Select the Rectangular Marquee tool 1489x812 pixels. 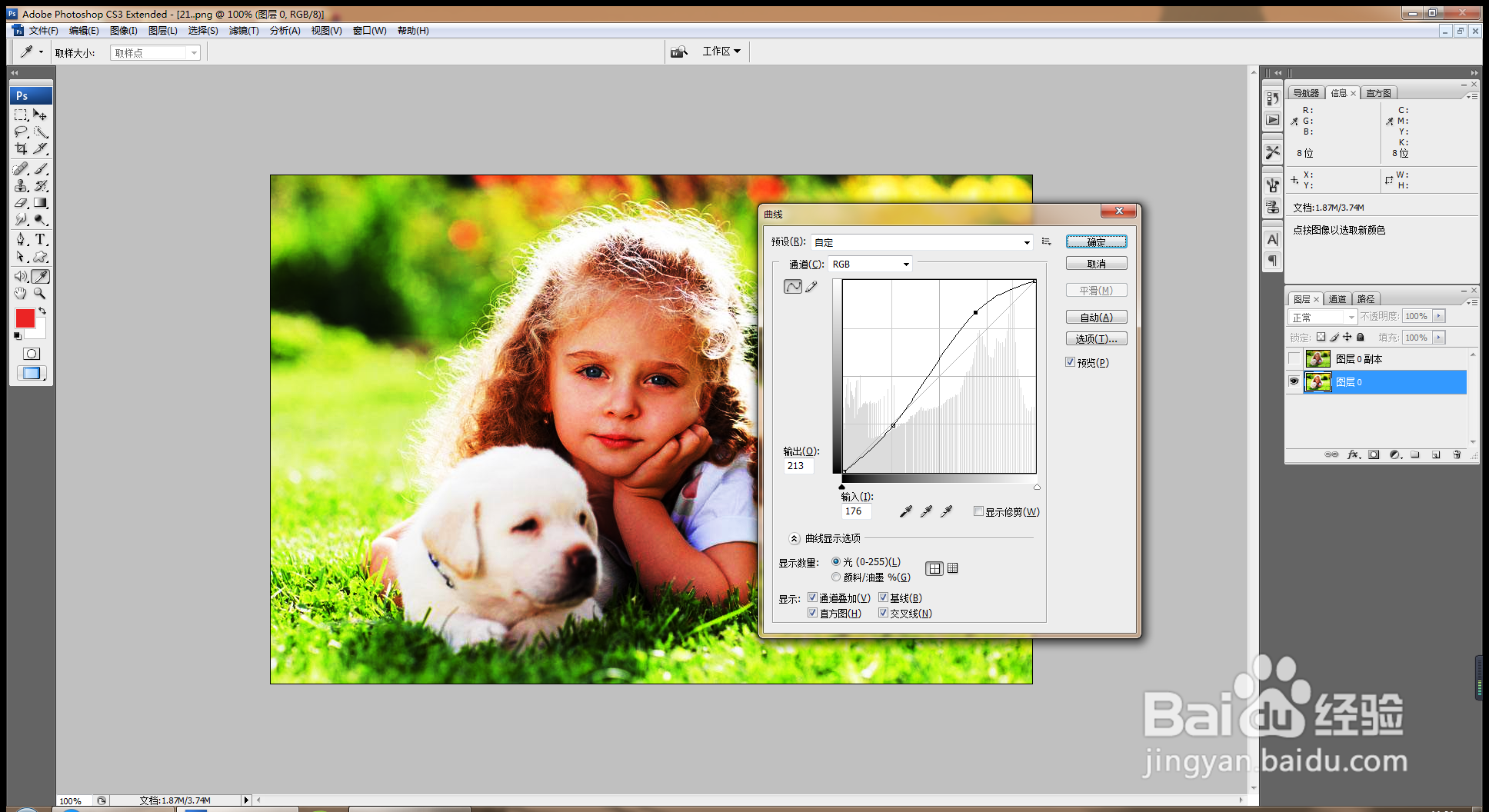[21, 115]
